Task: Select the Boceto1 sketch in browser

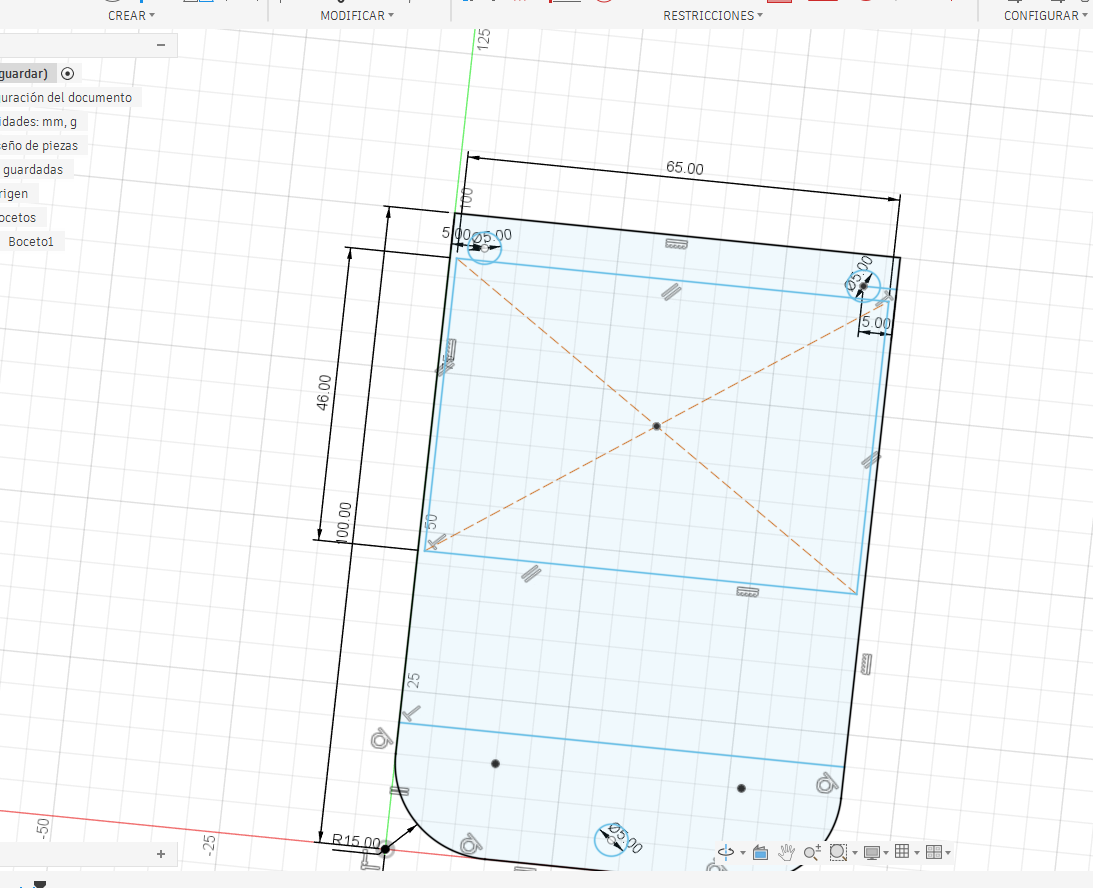Action: 31,242
